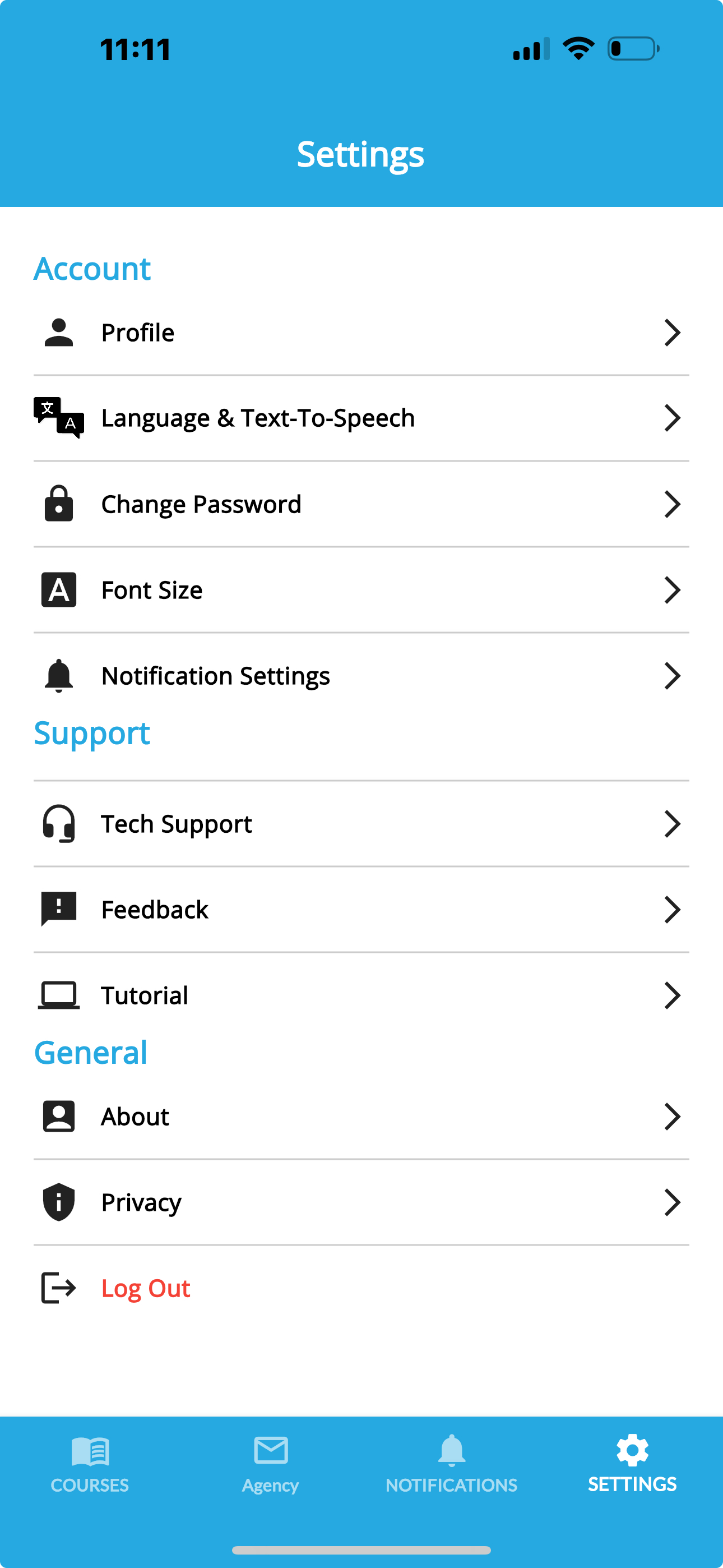Screen dimensions: 723x1568
Task: Tap the Log Out exit icon
Action: click(x=58, y=1288)
